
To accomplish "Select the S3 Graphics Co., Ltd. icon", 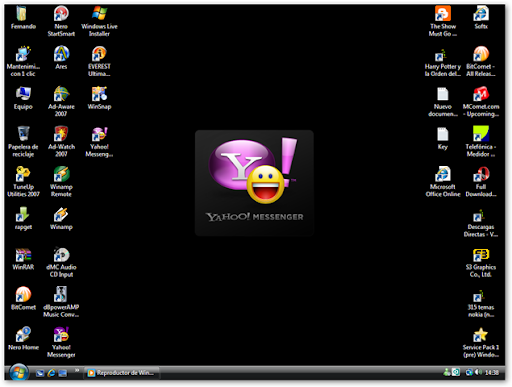I will pyautogui.click(x=481, y=262).
